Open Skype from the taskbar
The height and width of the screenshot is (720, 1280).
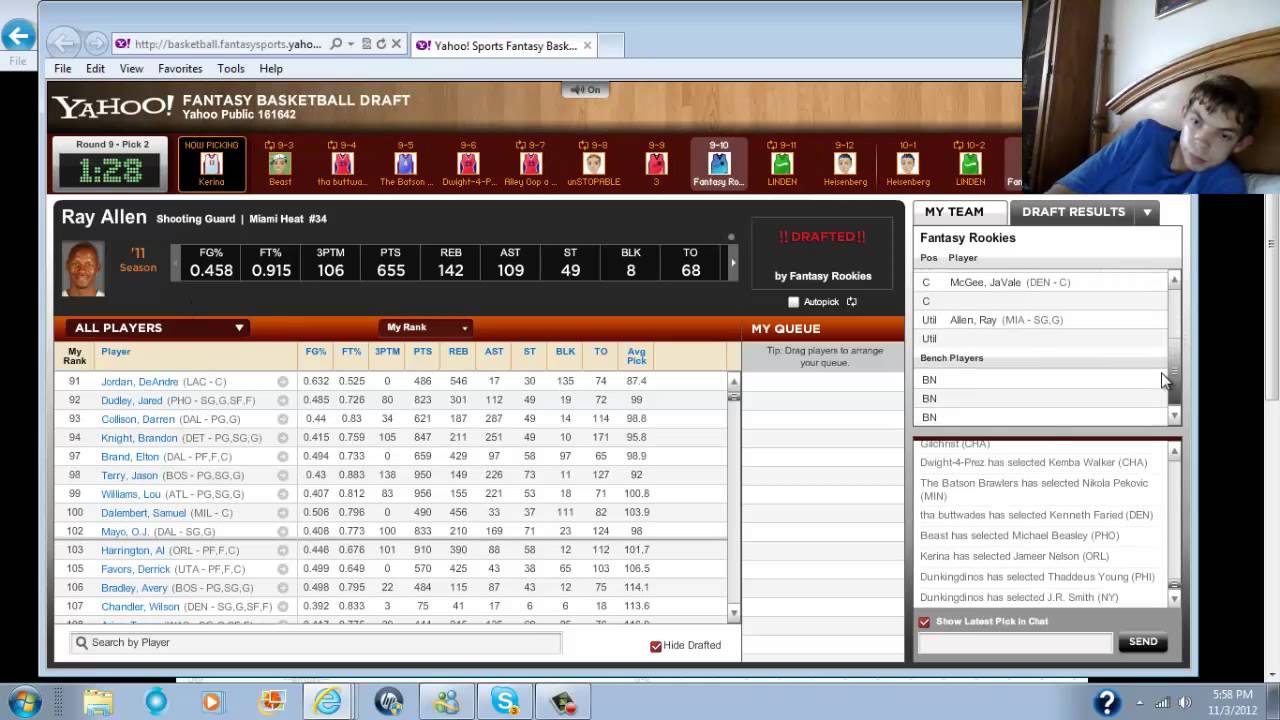point(504,702)
